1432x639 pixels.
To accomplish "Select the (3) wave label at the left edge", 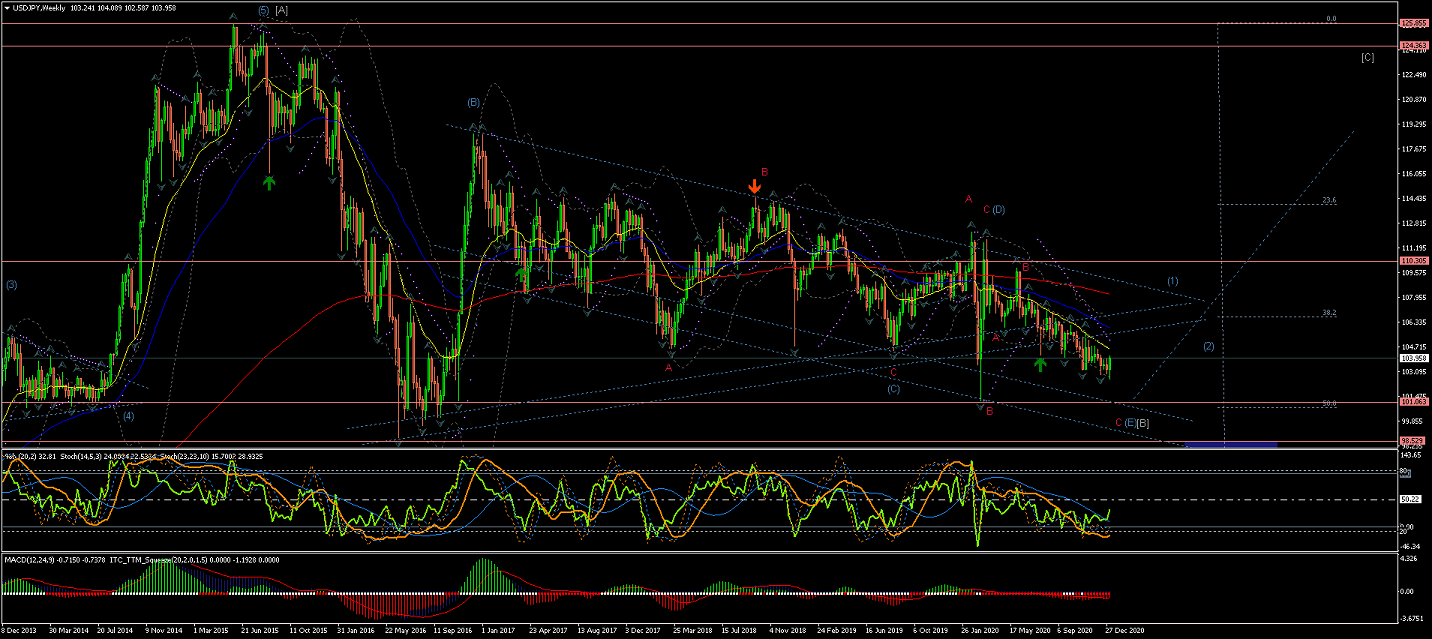I will coord(11,285).
